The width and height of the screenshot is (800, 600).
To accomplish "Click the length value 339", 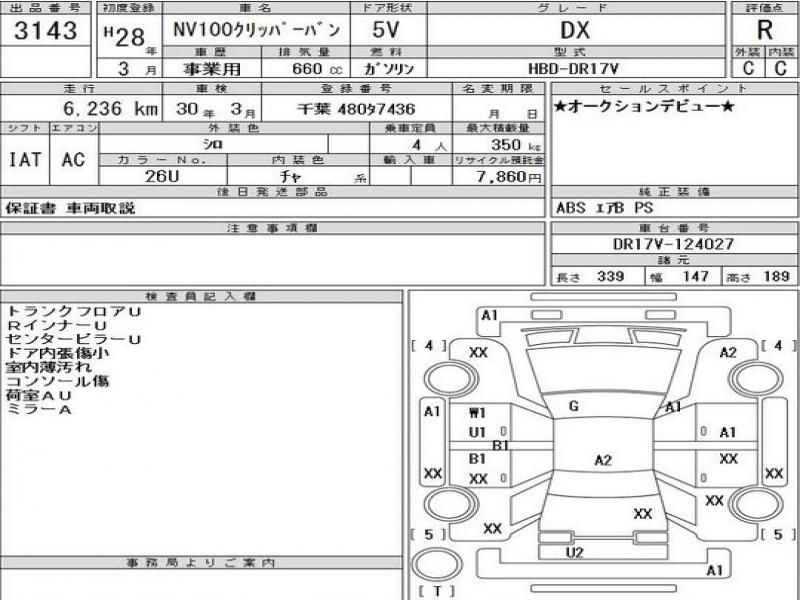I will (611, 277).
